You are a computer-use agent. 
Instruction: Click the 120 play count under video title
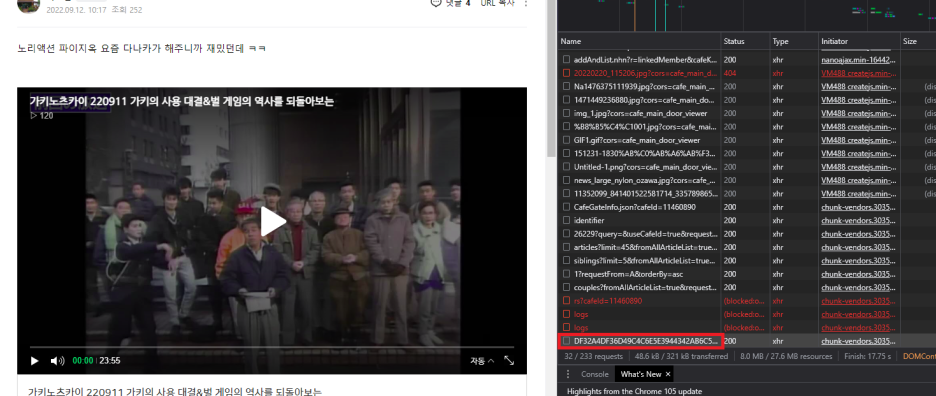[41, 116]
